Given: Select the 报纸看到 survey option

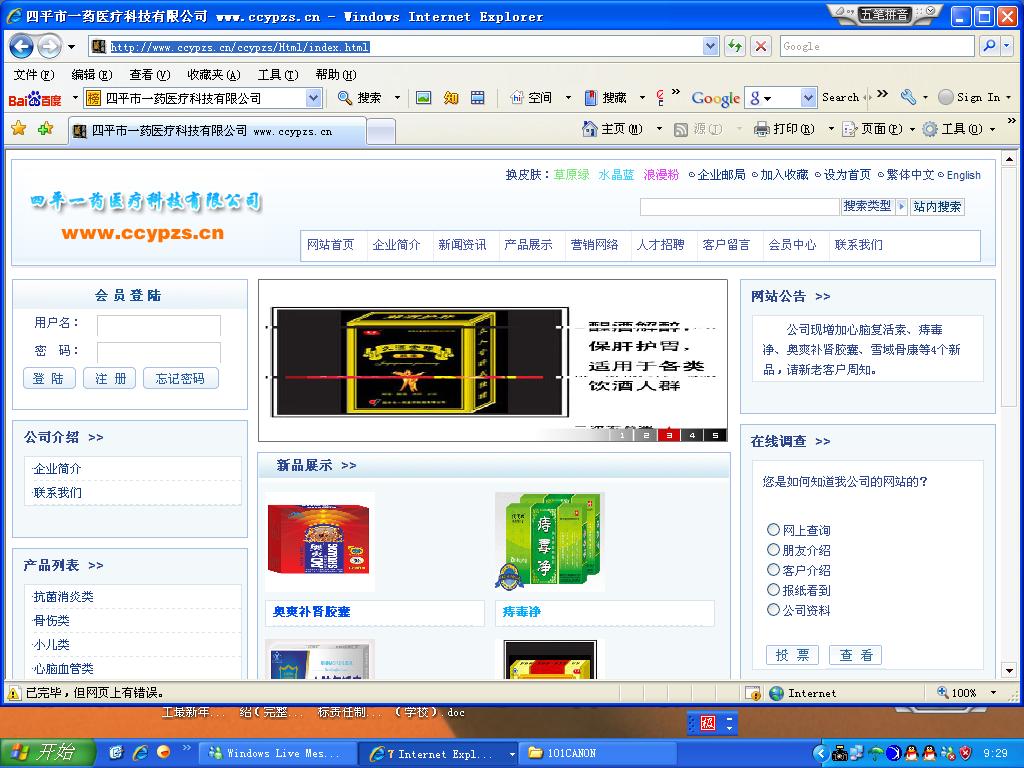Looking at the screenshot, I should click(773, 590).
